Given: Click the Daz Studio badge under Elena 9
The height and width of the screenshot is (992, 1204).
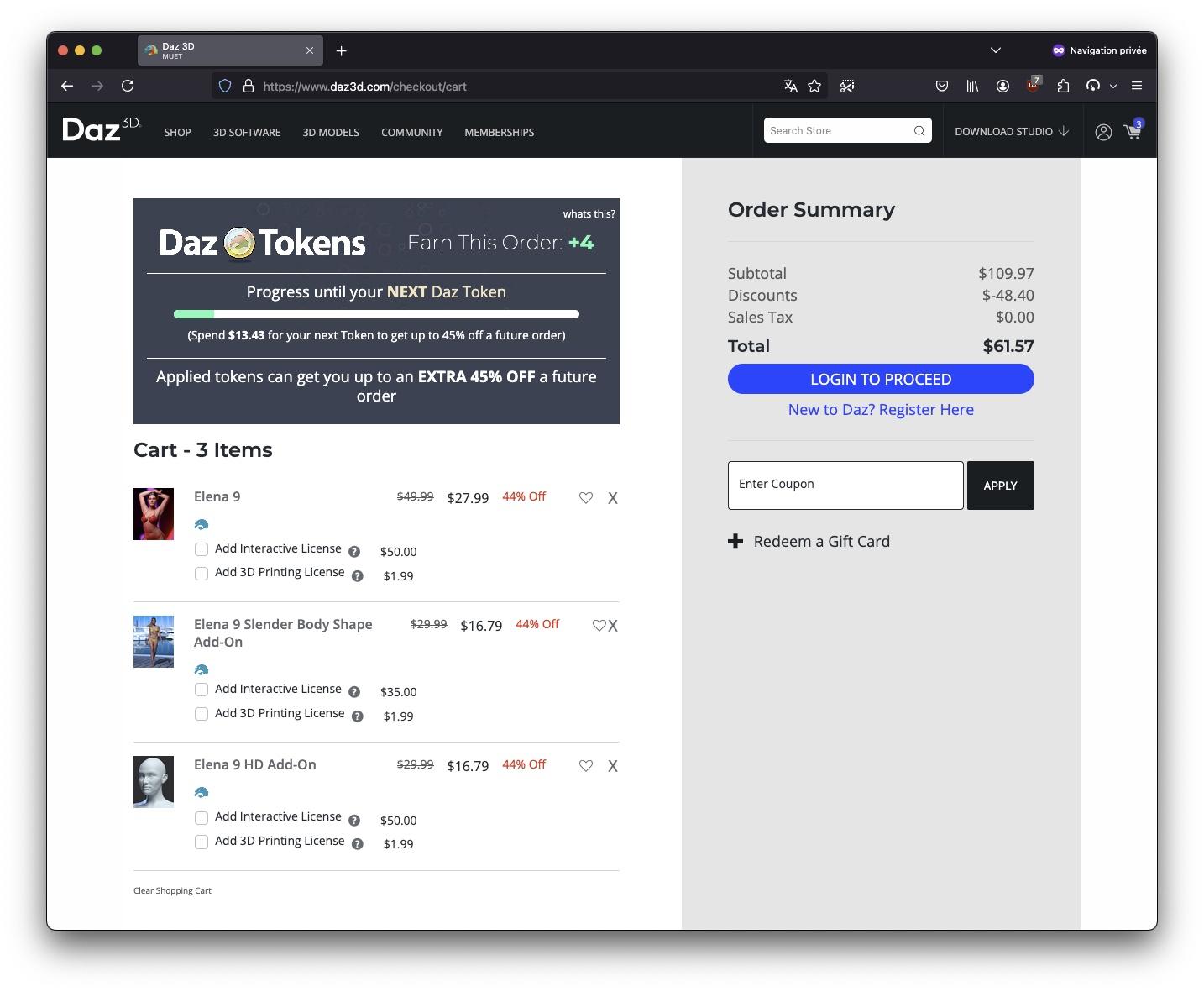Looking at the screenshot, I should pos(202,524).
